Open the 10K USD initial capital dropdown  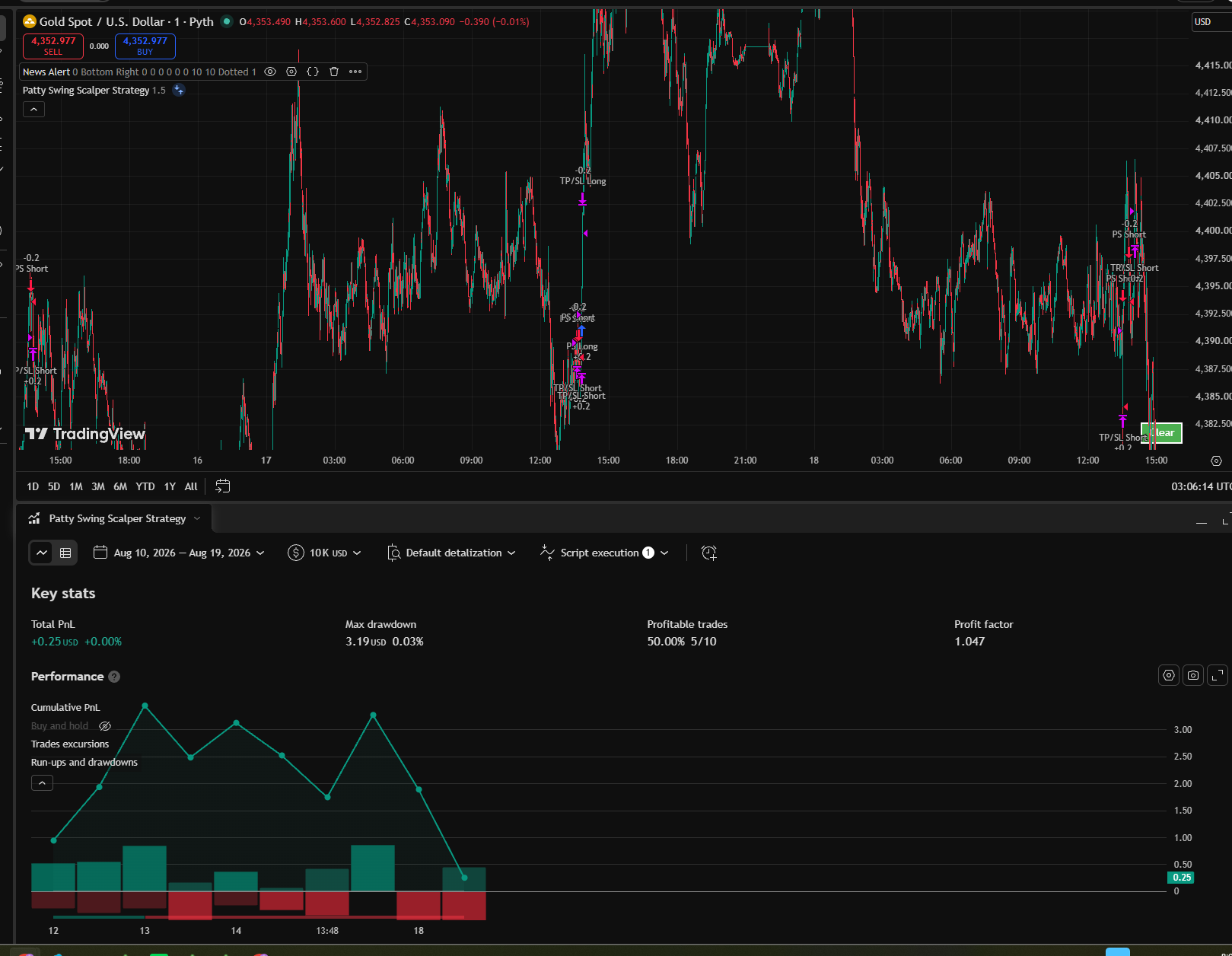(325, 553)
